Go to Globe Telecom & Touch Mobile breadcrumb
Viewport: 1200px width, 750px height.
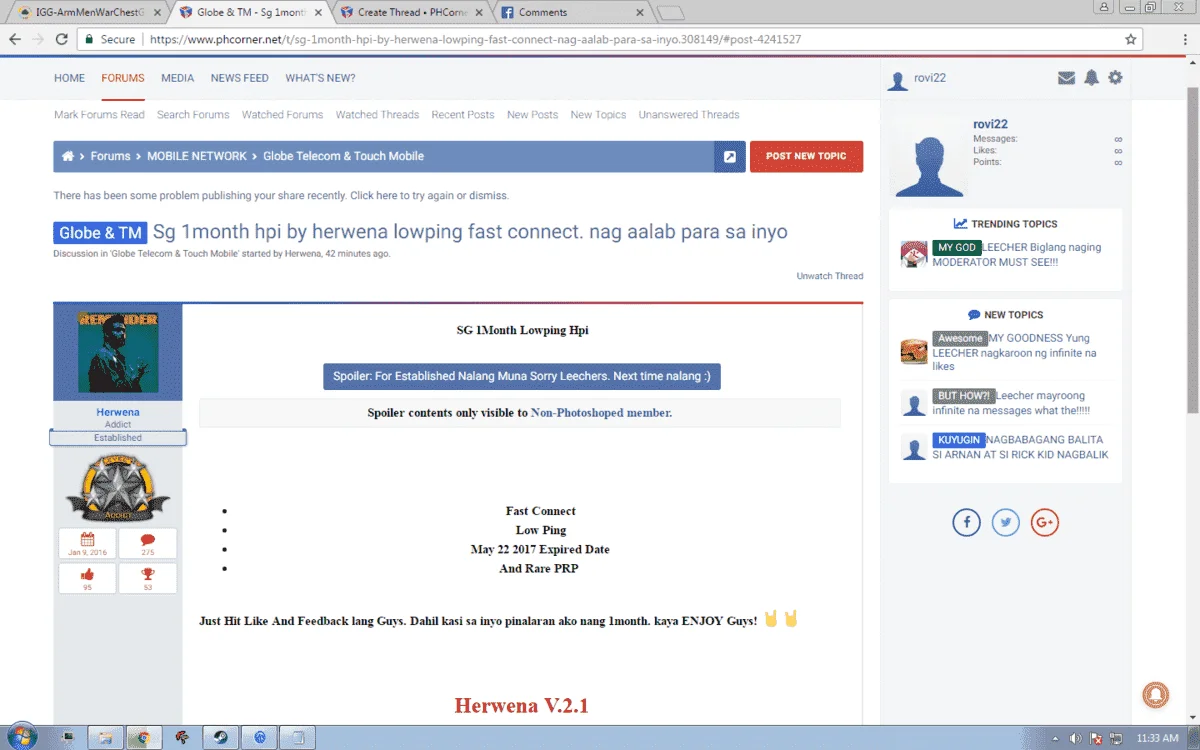[x=343, y=156]
